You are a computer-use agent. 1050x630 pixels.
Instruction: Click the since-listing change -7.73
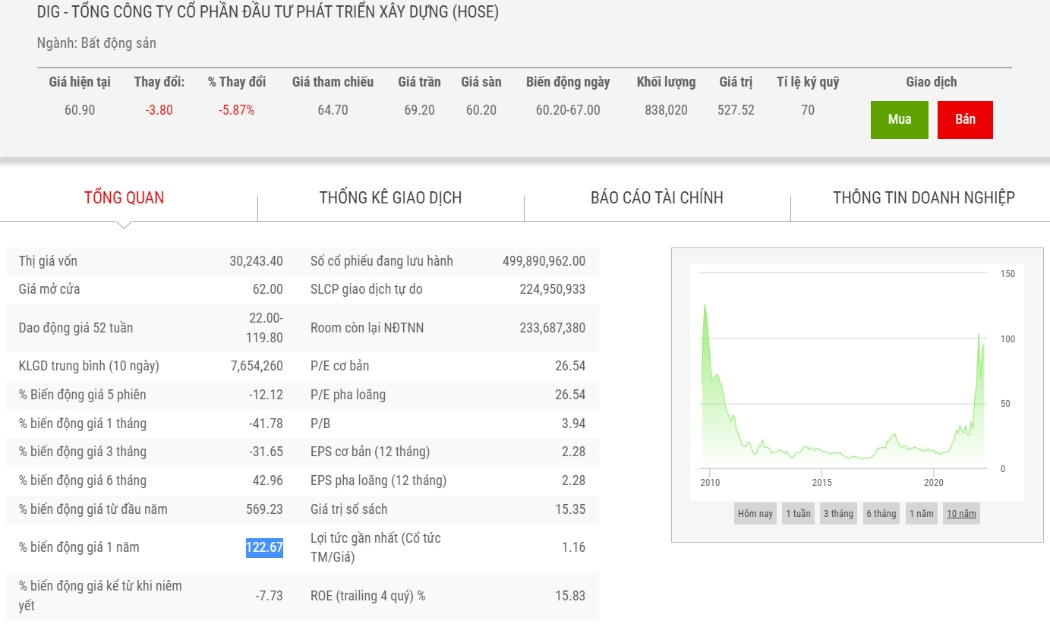pyautogui.click(x=270, y=596)
